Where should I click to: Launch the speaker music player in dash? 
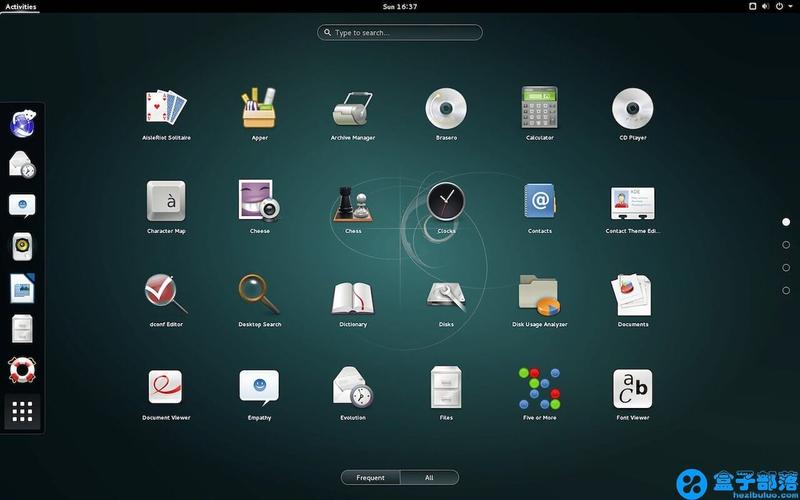point(22,246)
